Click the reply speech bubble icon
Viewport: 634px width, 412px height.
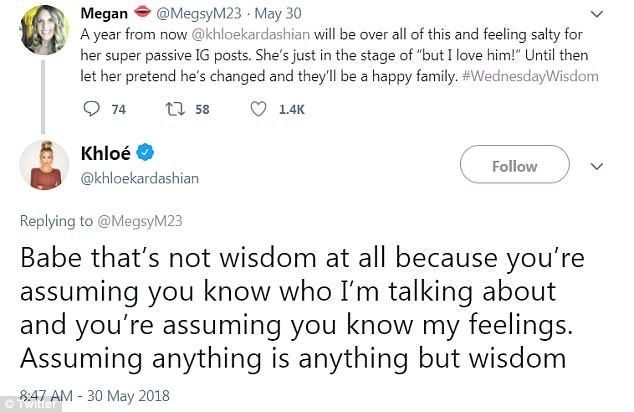pyautogui.click(x=90, y=110)
